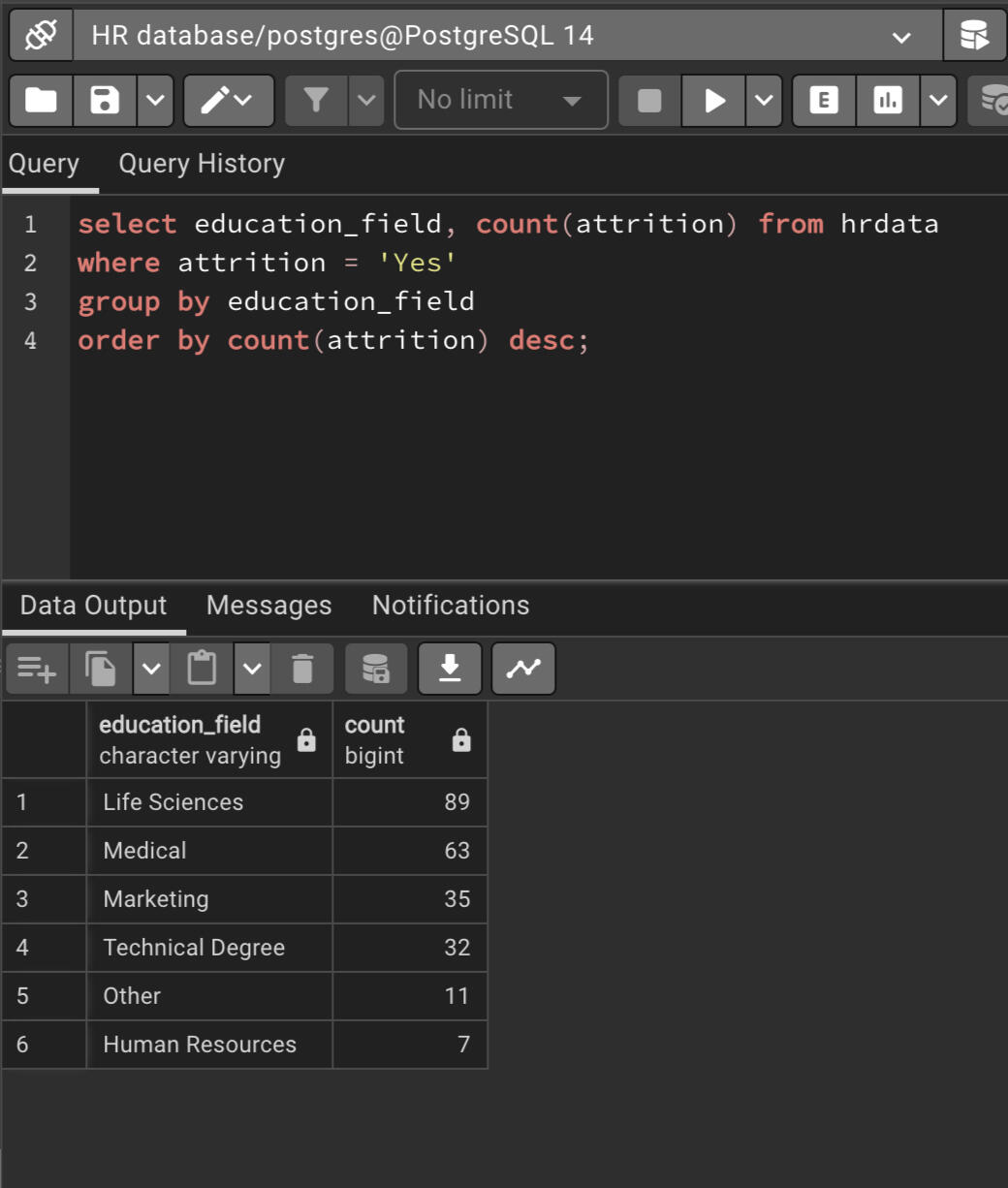Click the Save file icon

point(105,100)
